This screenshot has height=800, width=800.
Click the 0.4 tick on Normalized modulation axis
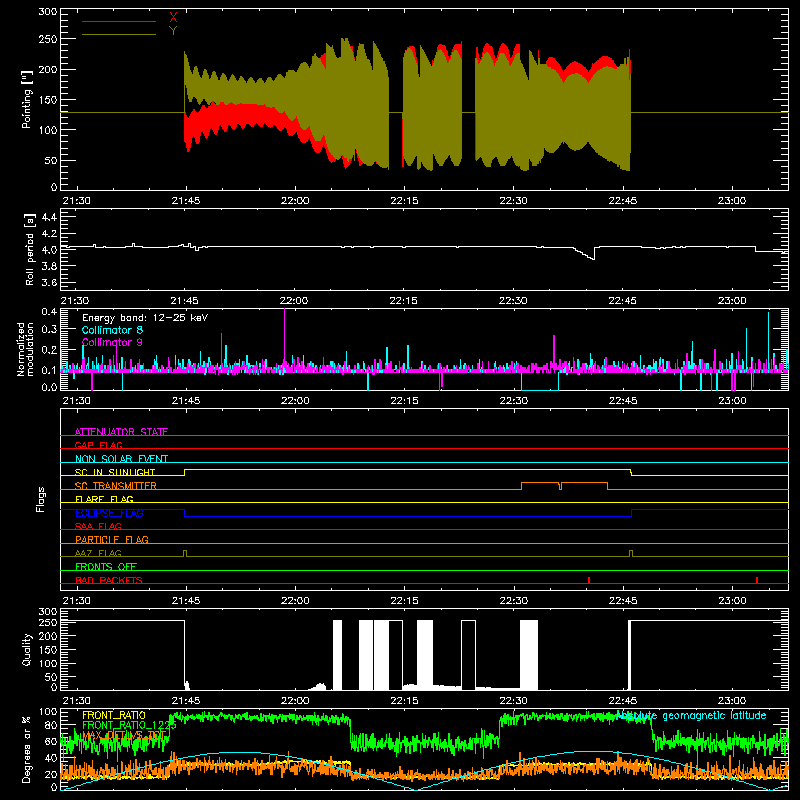[49, 312]
